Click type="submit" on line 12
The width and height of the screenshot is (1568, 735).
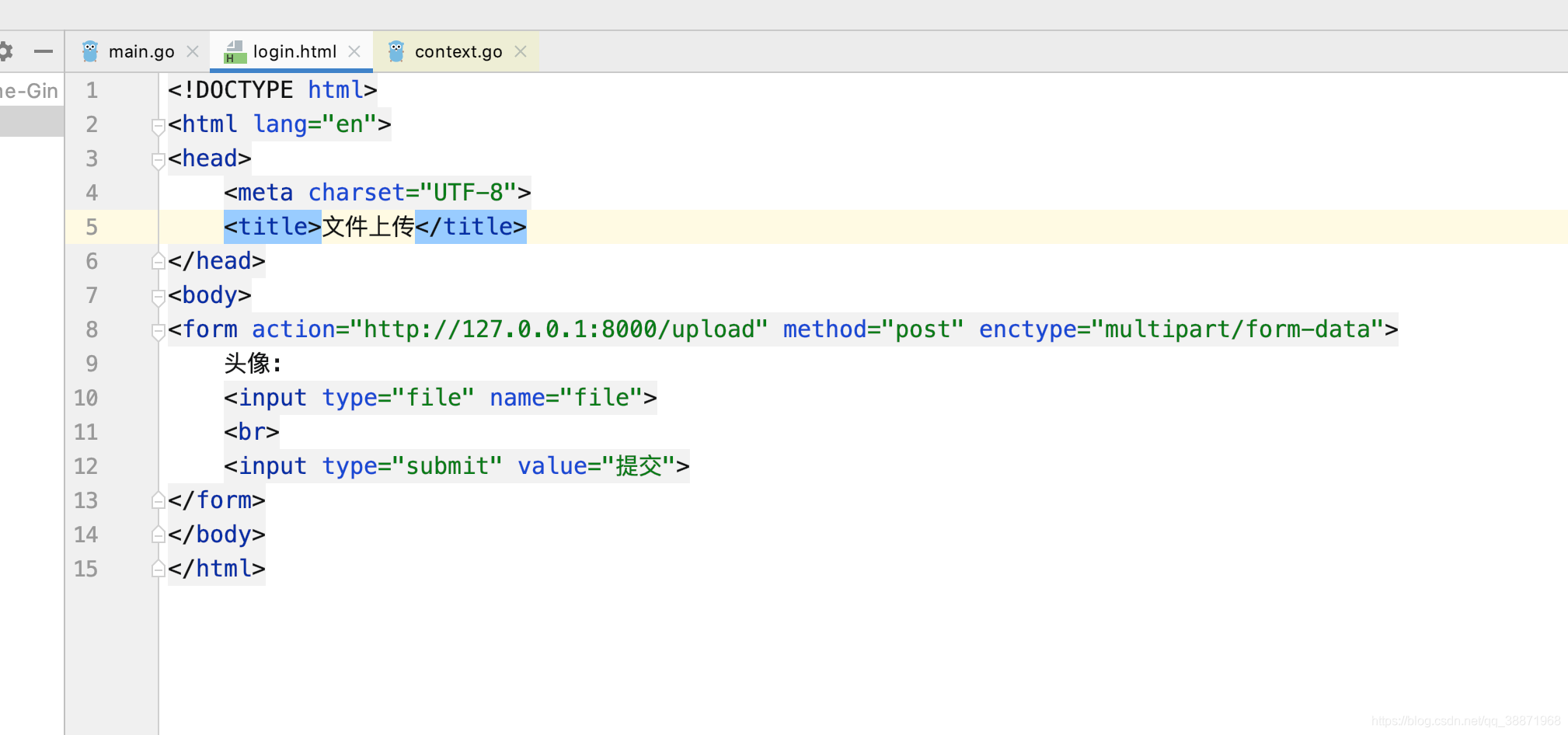tap(412, 466)
